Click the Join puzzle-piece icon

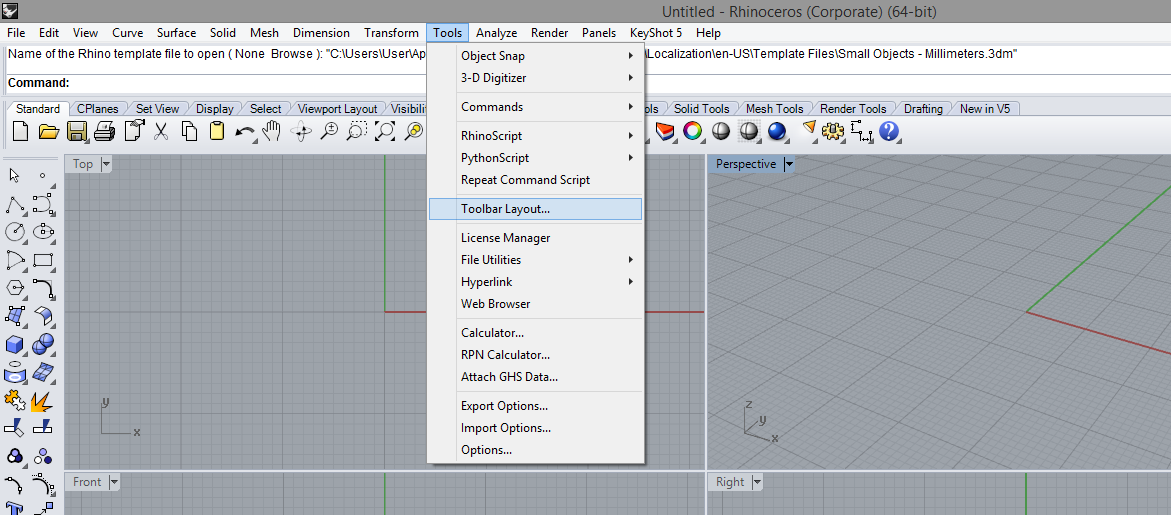click(14, 401)
